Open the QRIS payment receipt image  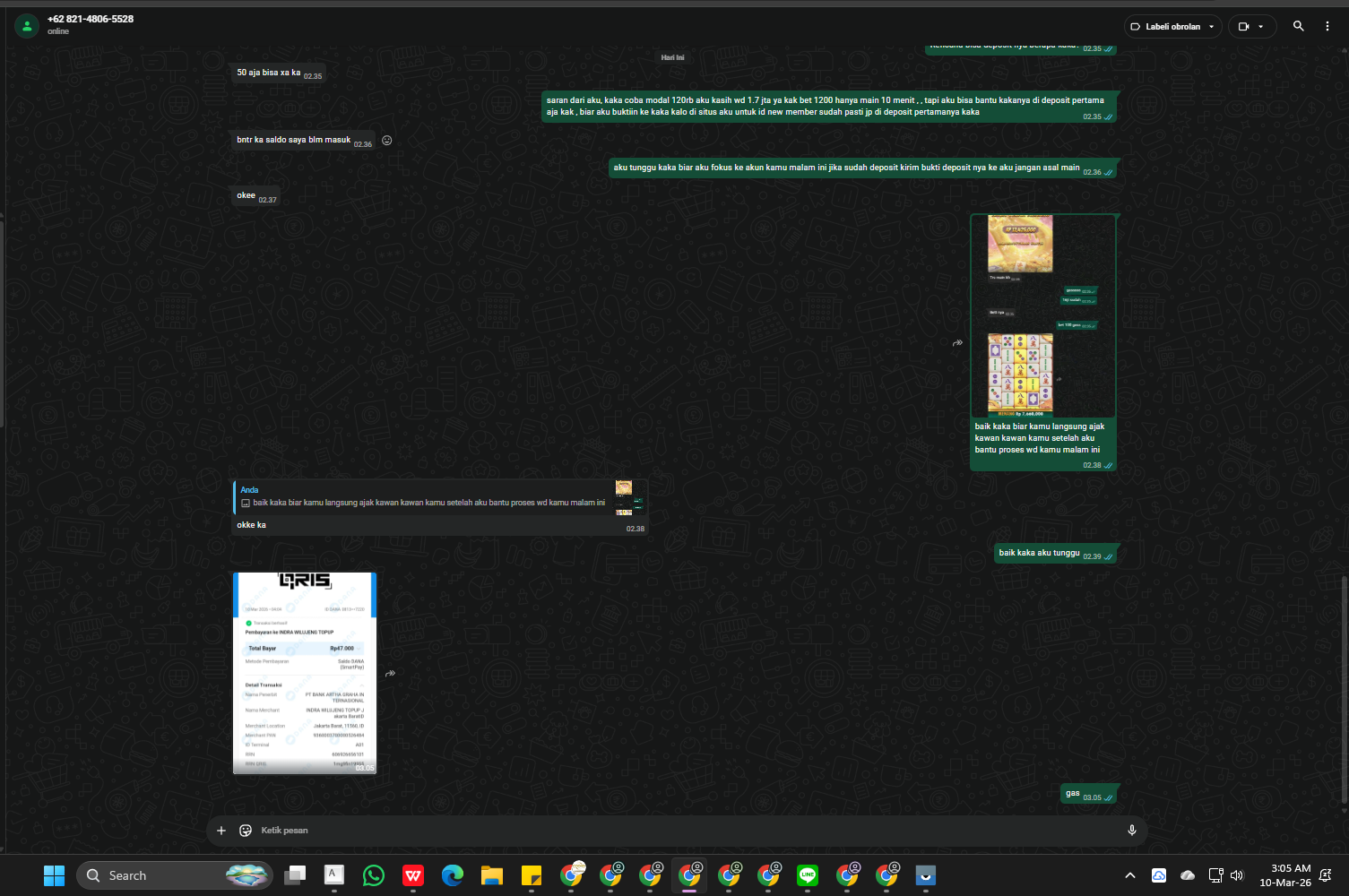(x=305, y=673)
